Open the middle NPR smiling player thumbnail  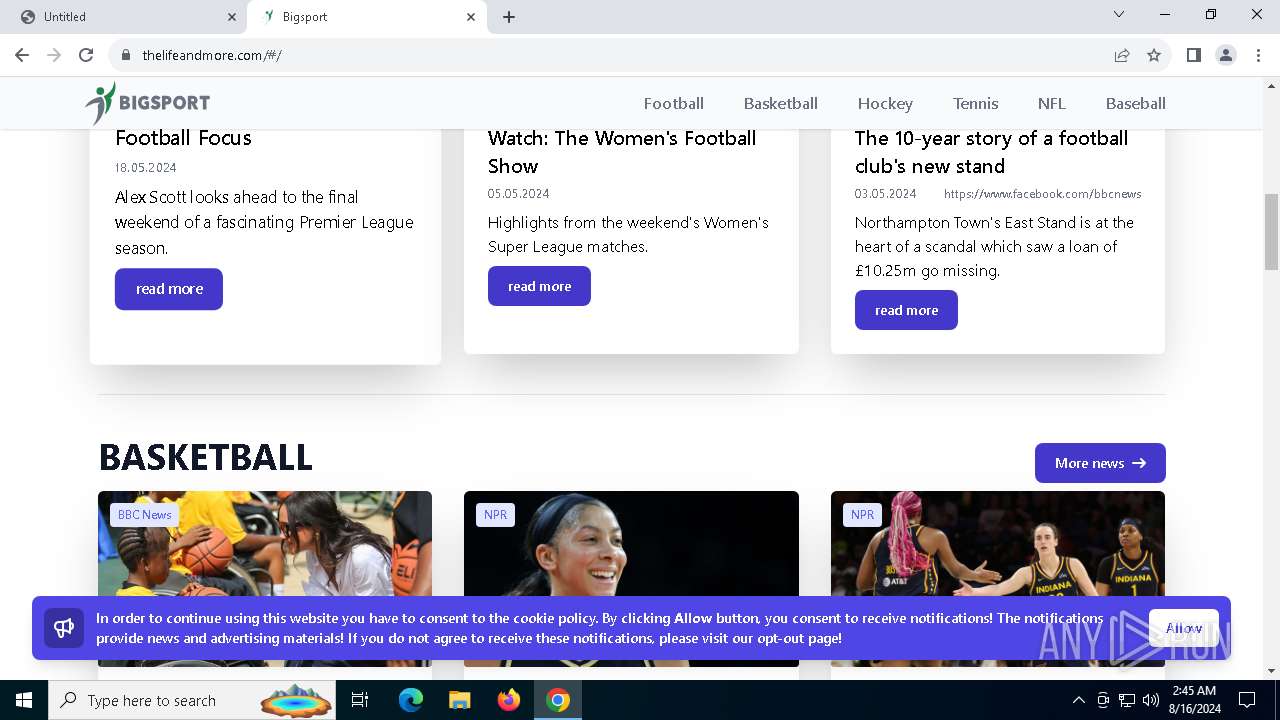pos(631,578)
